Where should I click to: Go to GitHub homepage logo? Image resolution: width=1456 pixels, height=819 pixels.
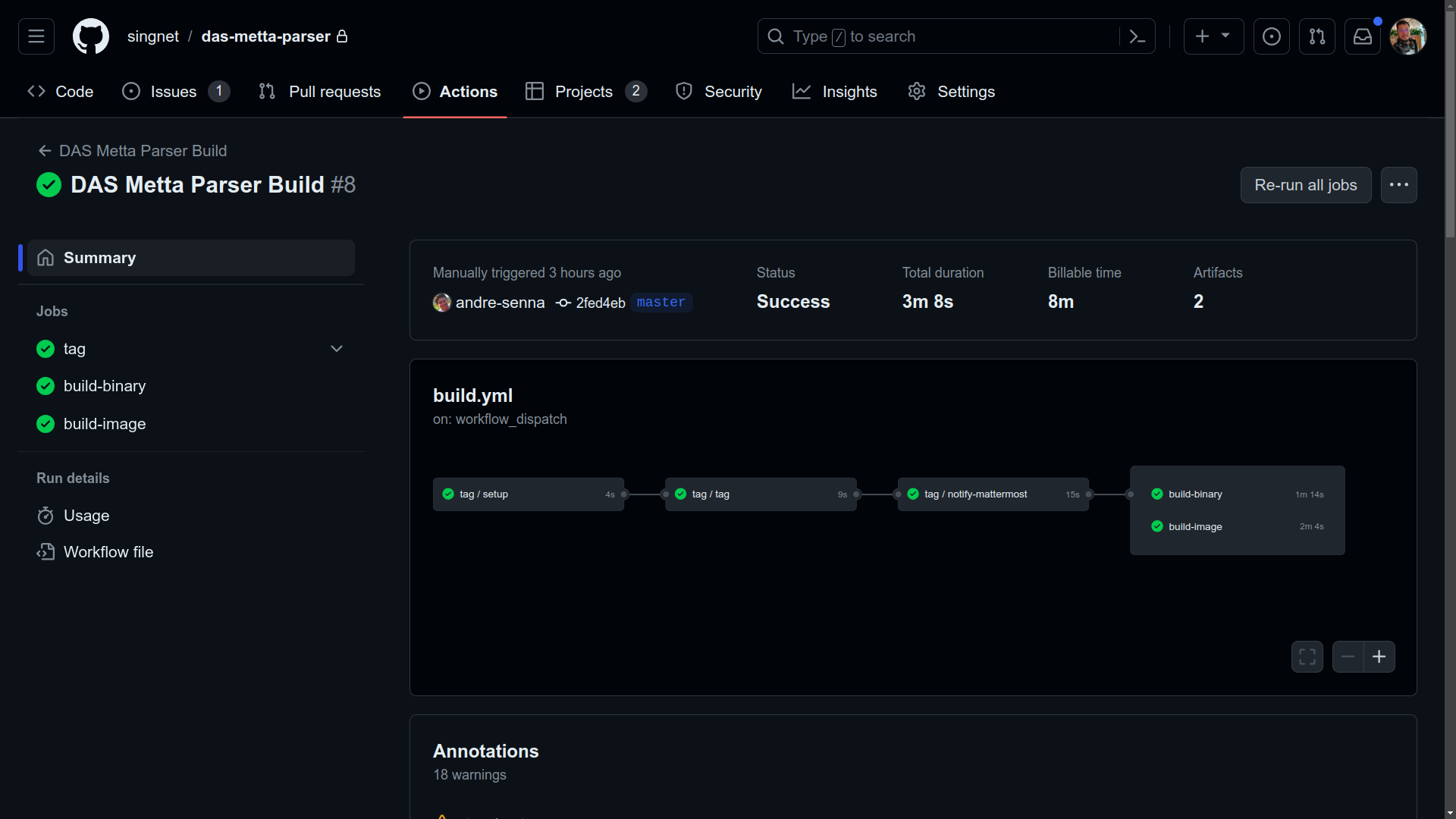(91, 36)
